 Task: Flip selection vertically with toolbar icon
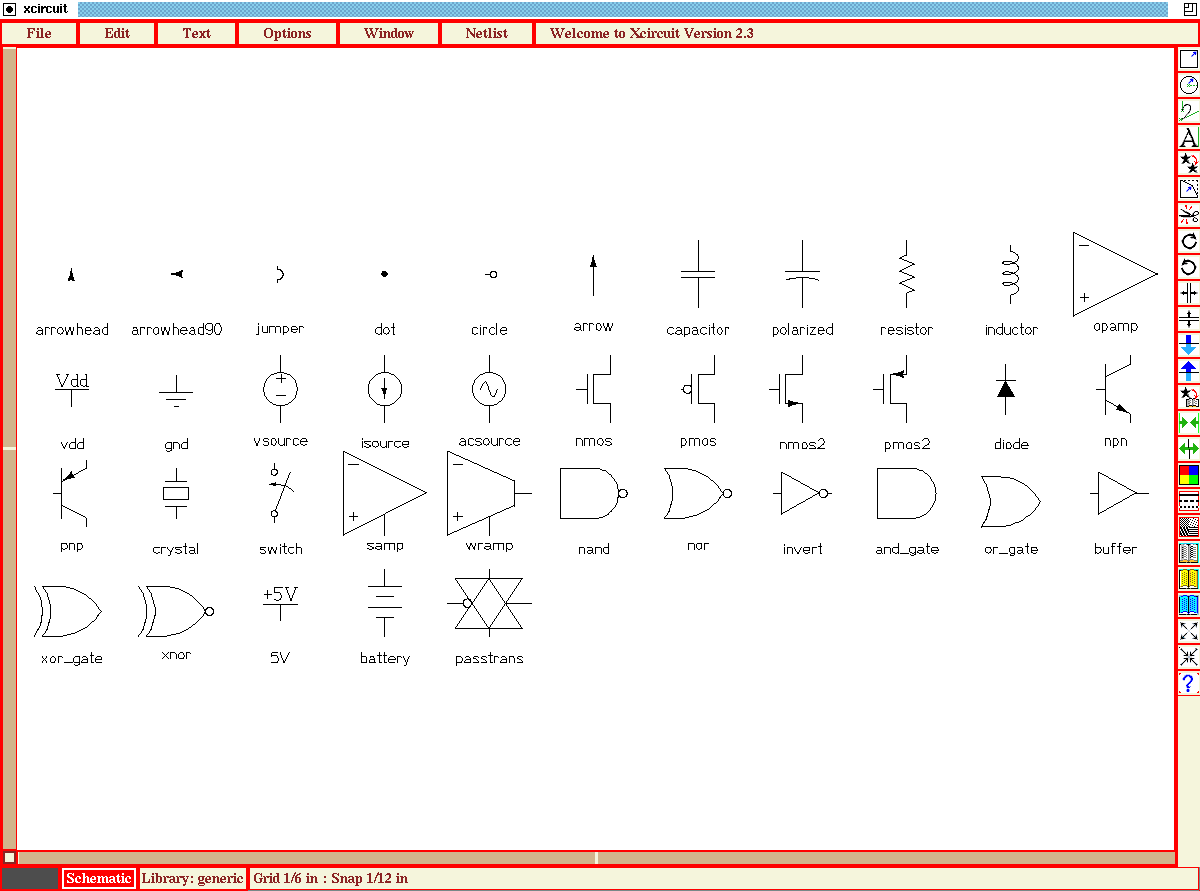point(1189,319)
